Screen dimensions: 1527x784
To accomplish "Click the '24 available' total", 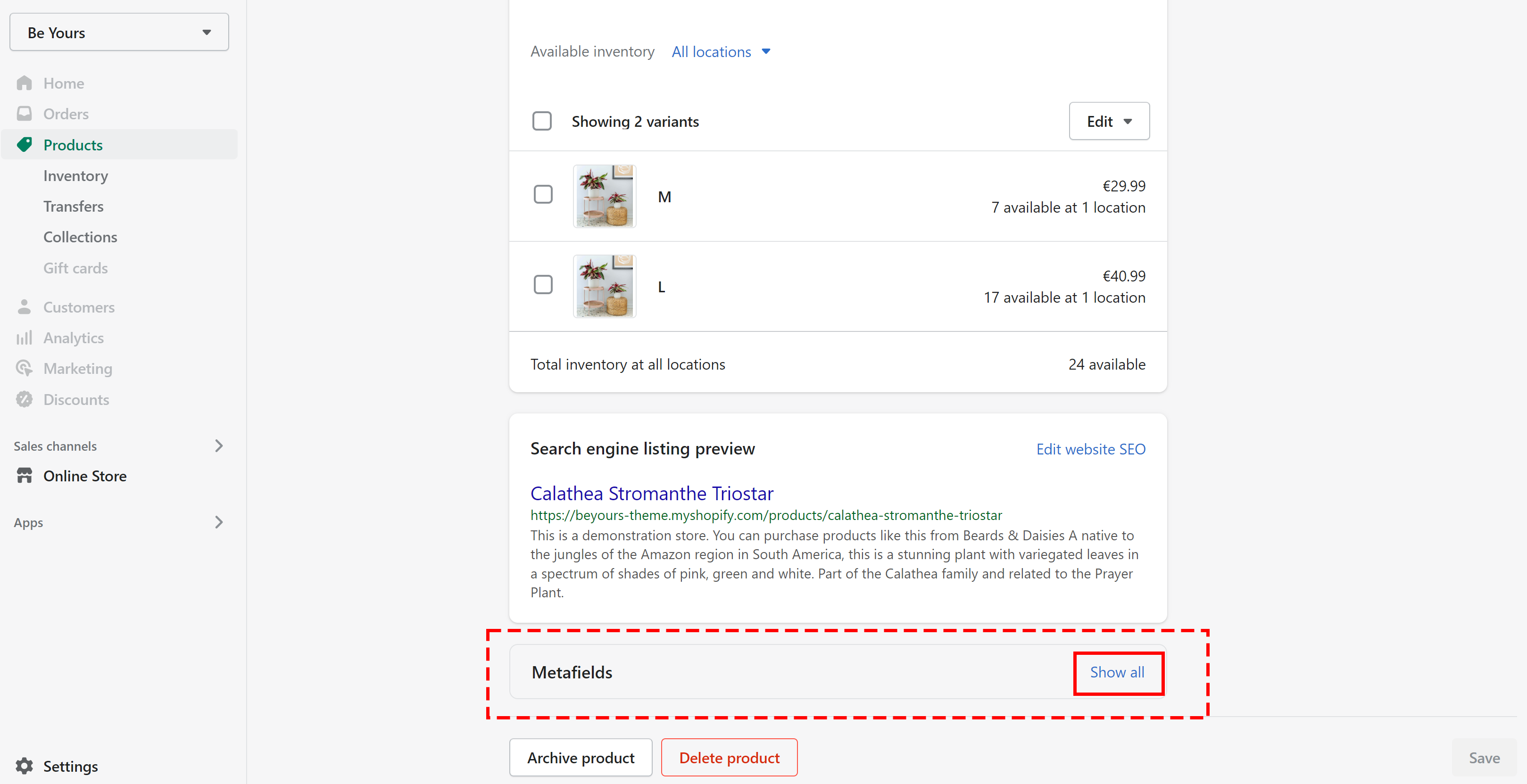I will pos(1107,364).
